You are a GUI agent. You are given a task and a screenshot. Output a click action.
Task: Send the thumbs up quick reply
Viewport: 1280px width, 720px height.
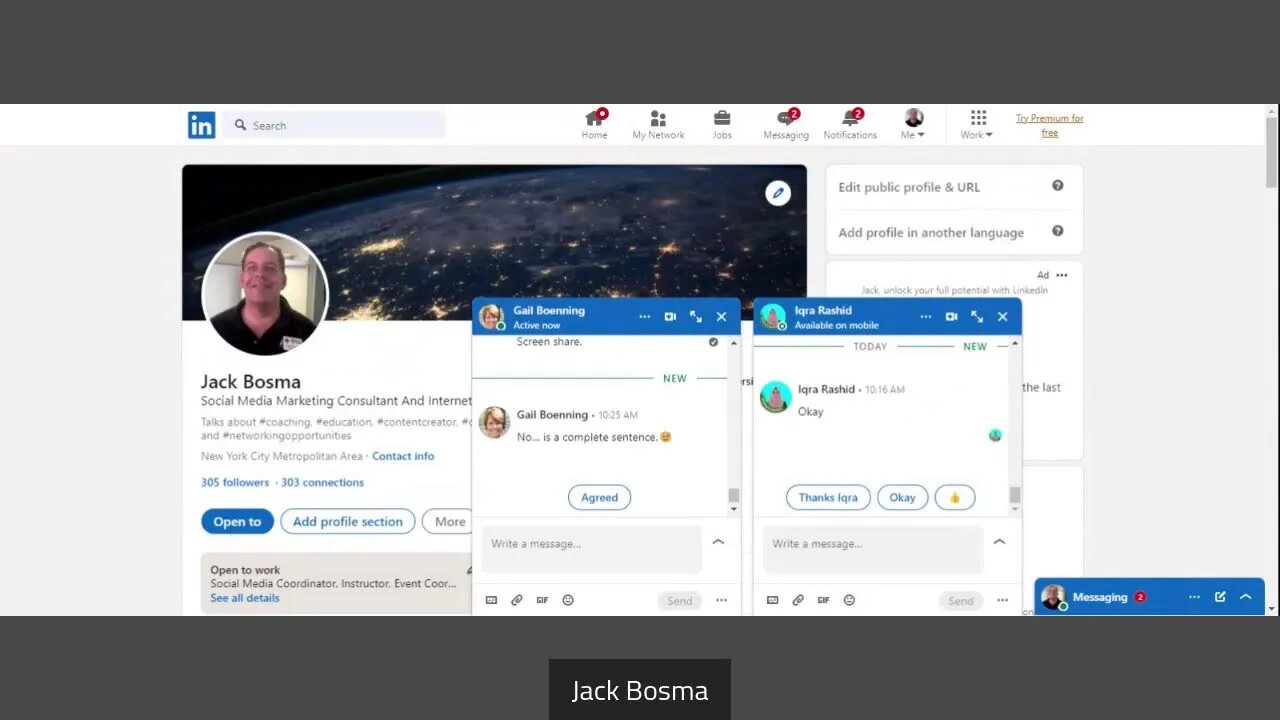point(955,497)
